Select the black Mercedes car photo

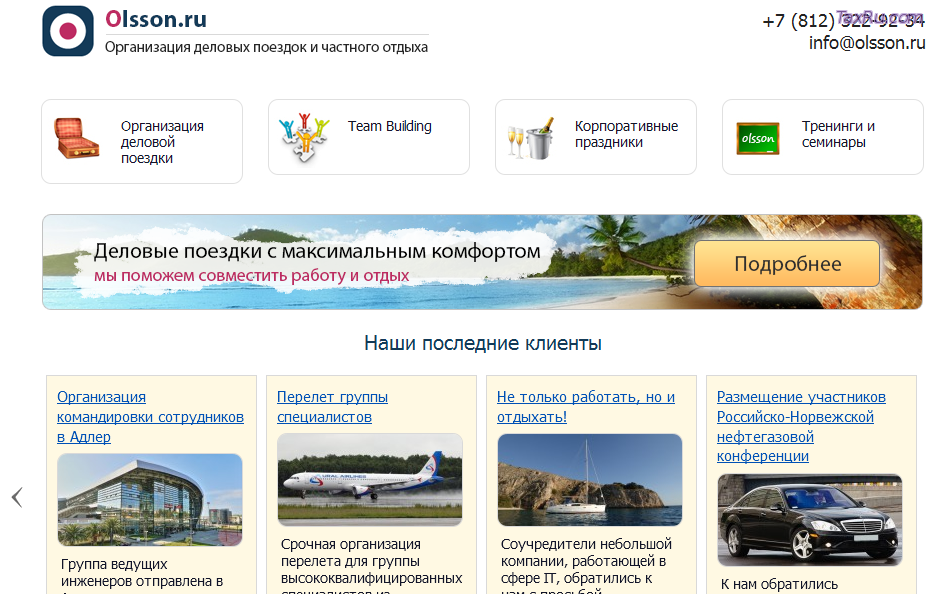click(811, 520)
